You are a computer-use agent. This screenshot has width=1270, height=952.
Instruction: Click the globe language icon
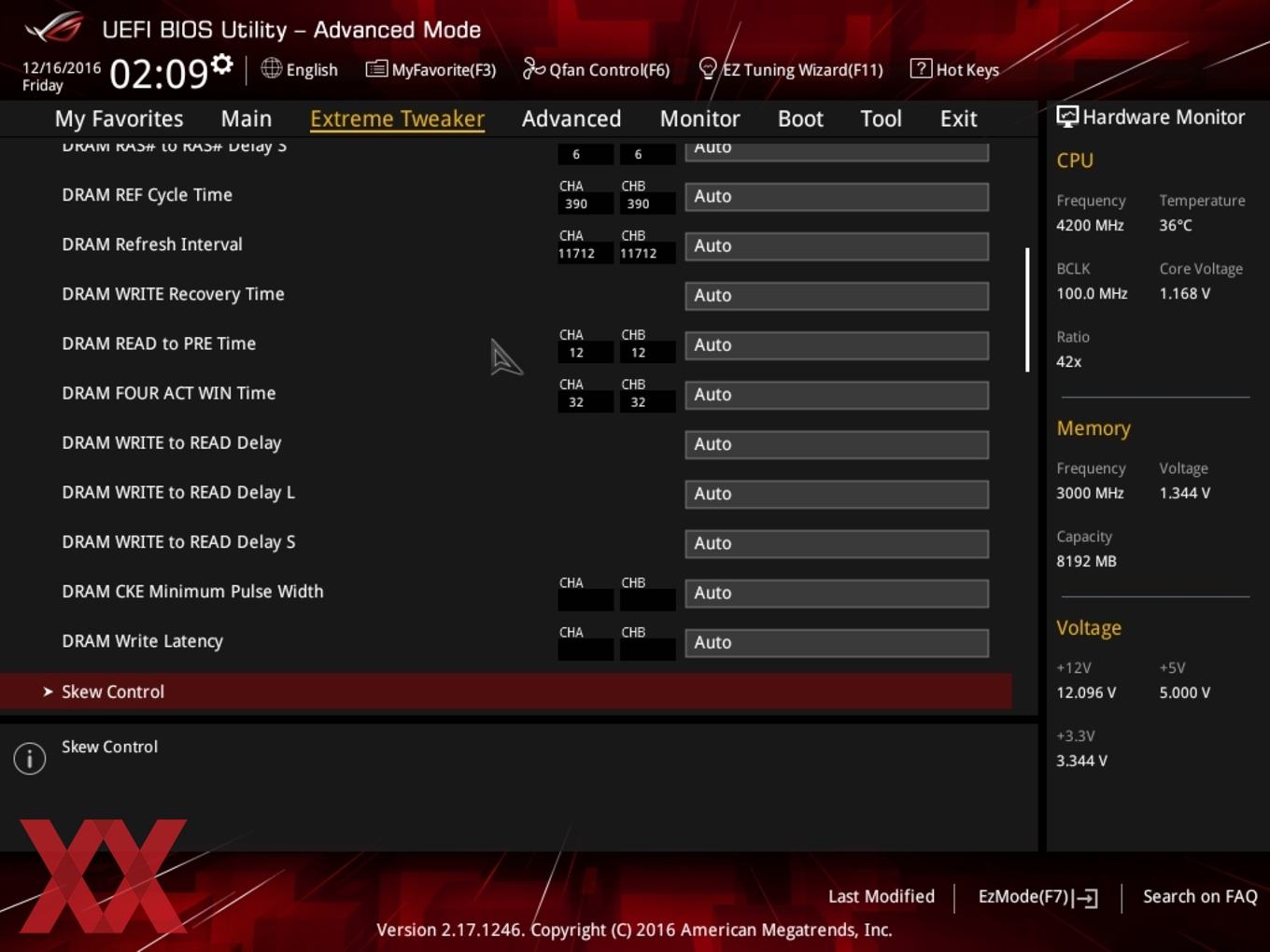(x=271, y=68)
